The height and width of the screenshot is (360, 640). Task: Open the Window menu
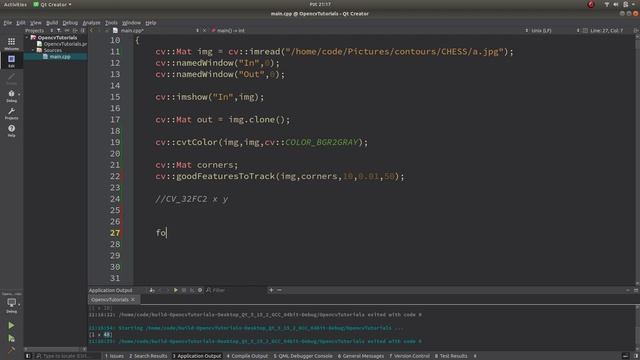click(131, 23)
